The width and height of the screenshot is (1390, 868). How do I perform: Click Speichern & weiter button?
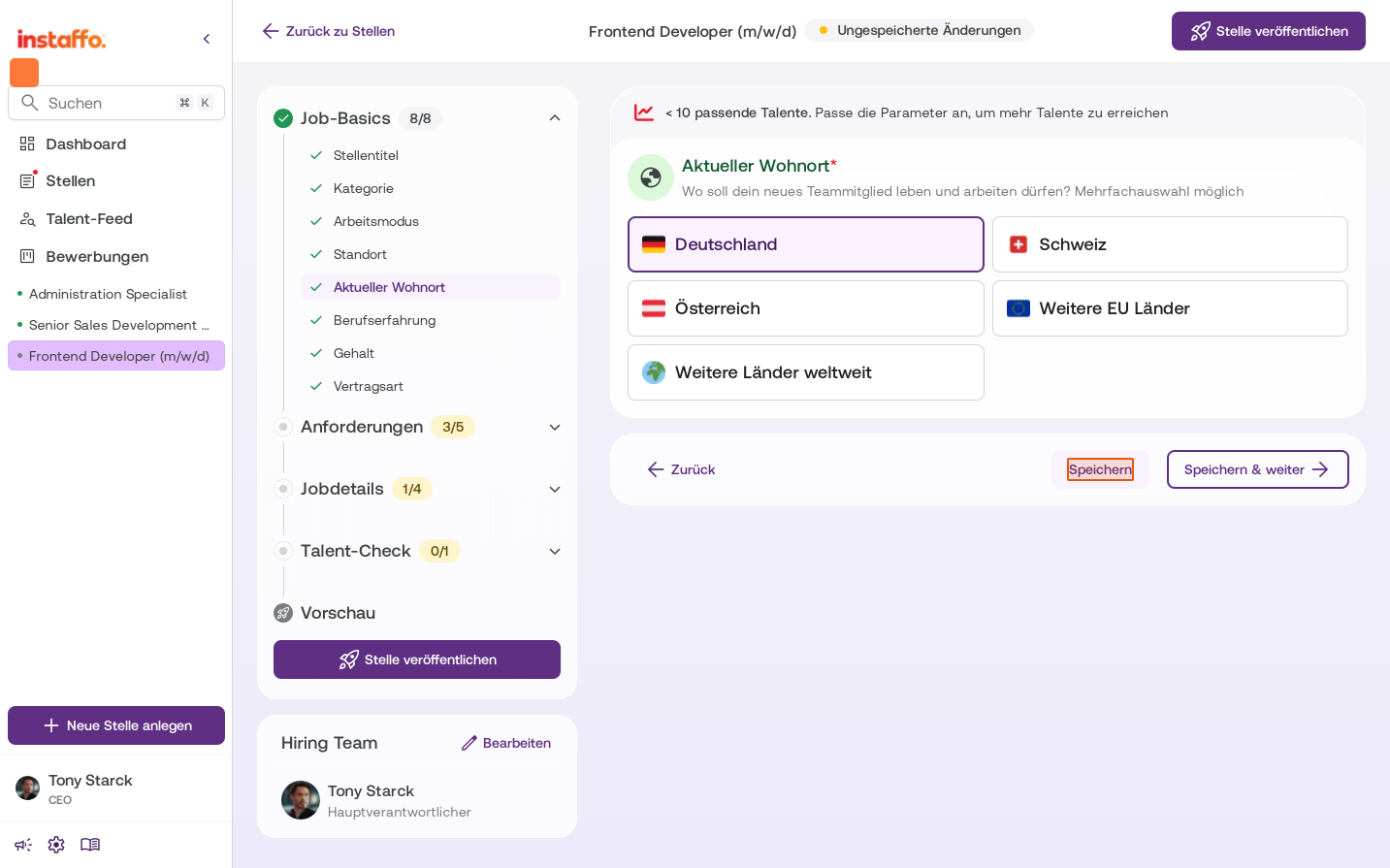(1258, 469)
